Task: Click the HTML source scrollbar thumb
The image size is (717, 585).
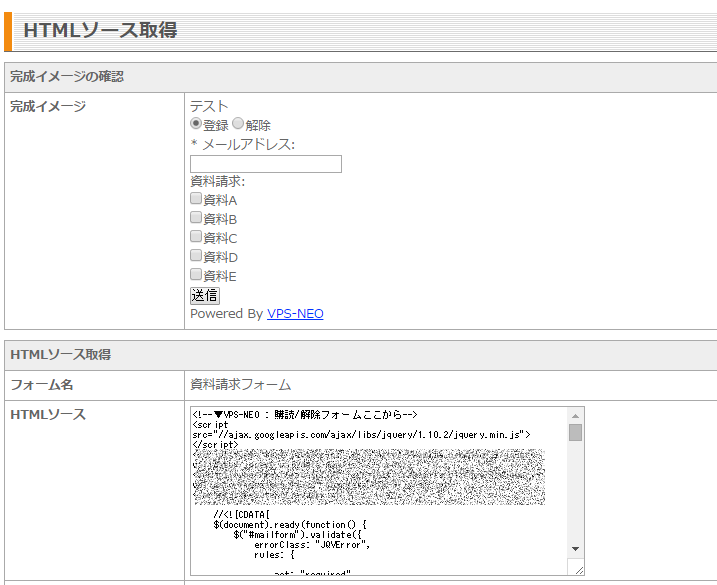Action: pos(575,432)
